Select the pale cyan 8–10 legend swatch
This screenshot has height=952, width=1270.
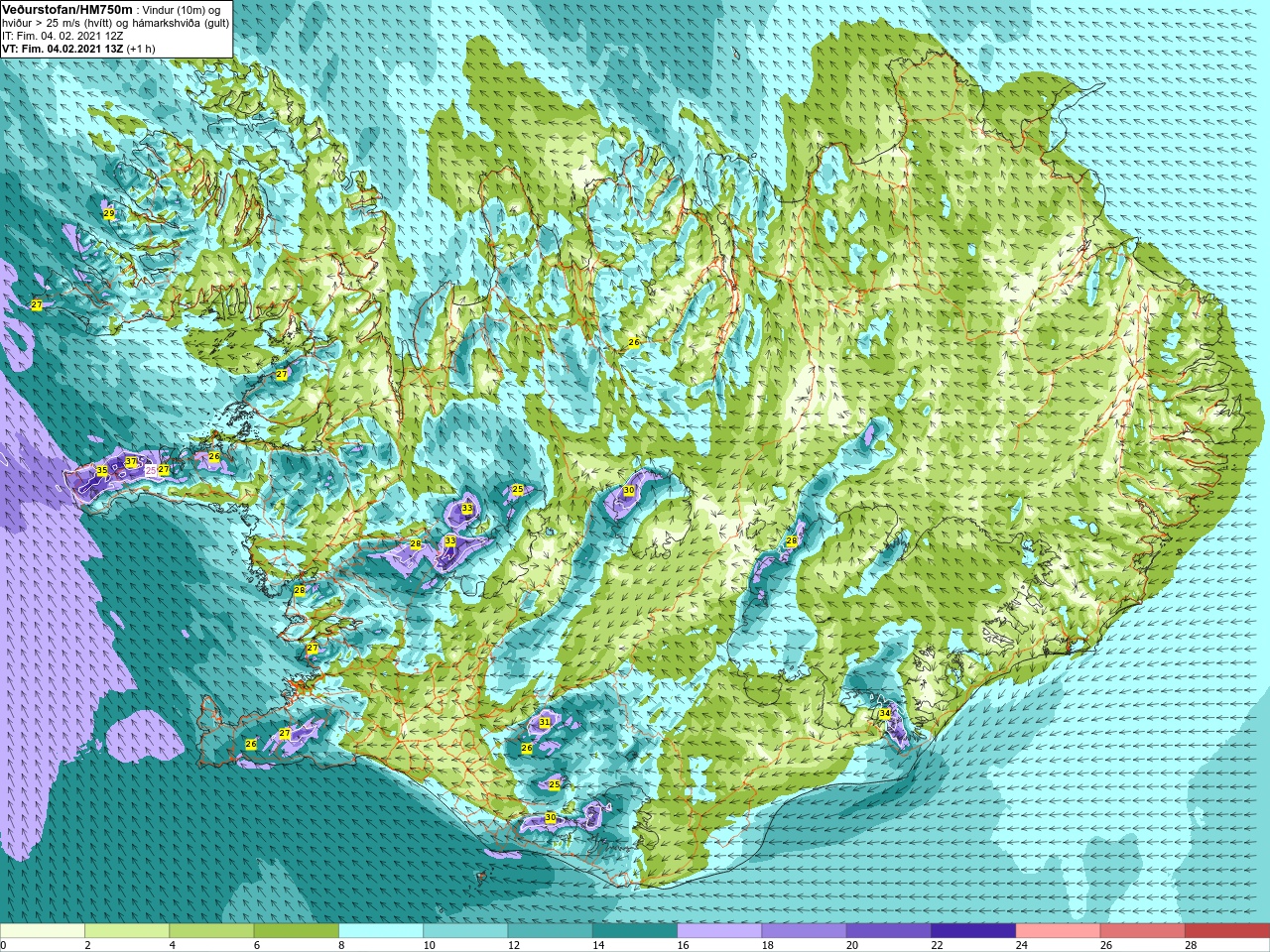pyautogui.click(x=381, y=931)
